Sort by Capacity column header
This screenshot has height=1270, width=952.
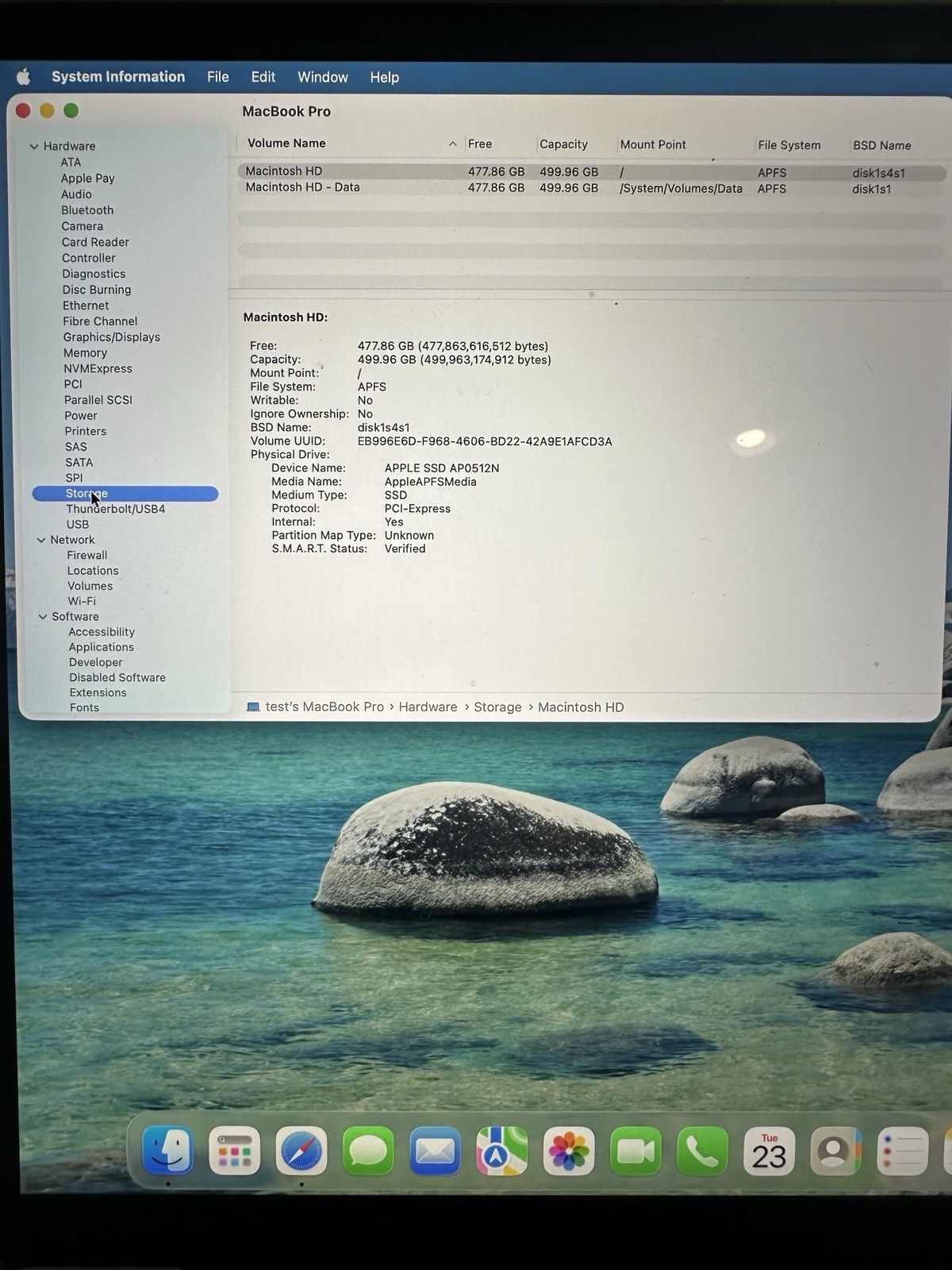tap(564, 144)
